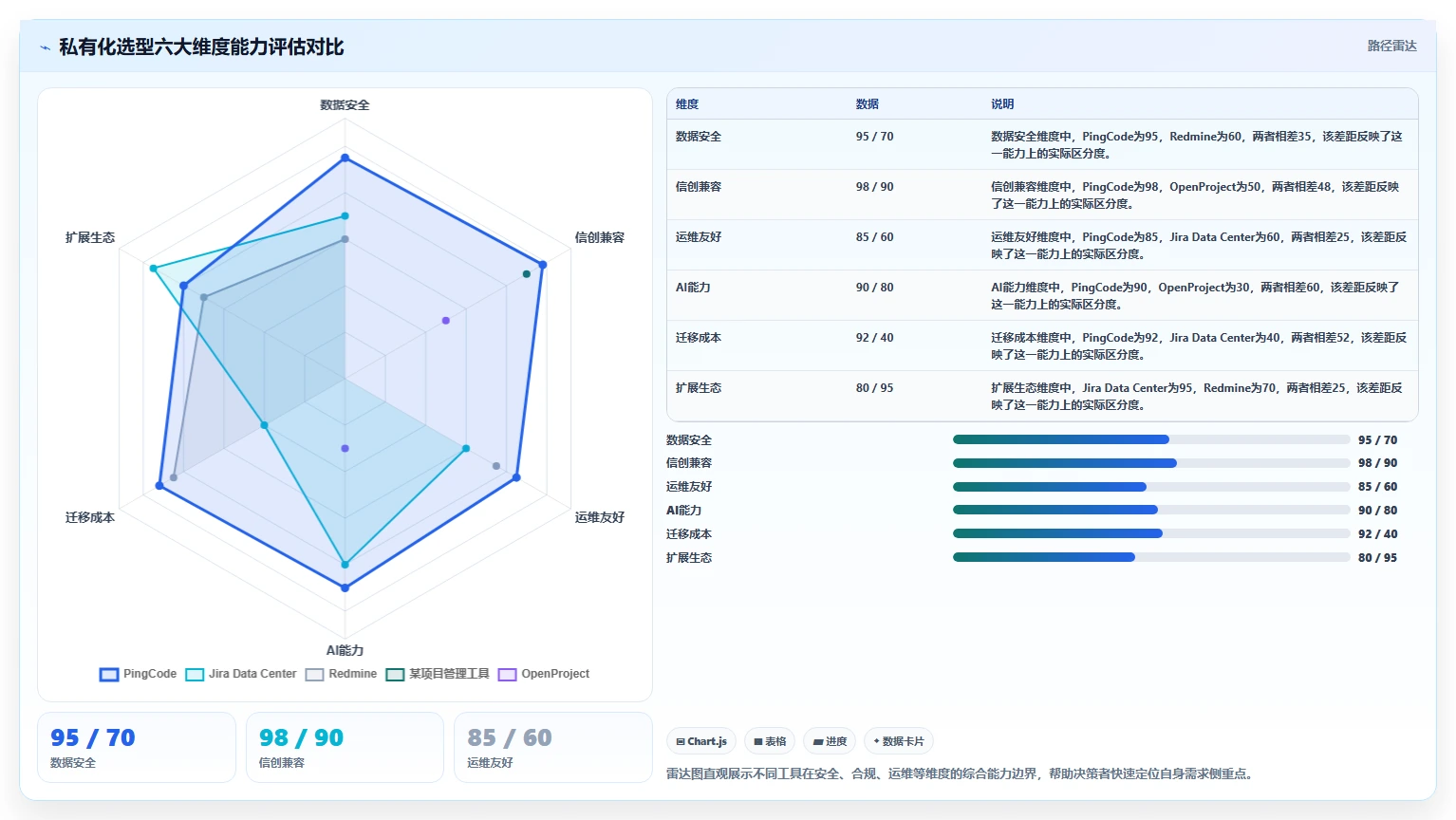Image resolution: width=1456 pixels, height=820 pixels.
Task: Click the 信创兼容 progress bar
Action: click(1151, 463)
